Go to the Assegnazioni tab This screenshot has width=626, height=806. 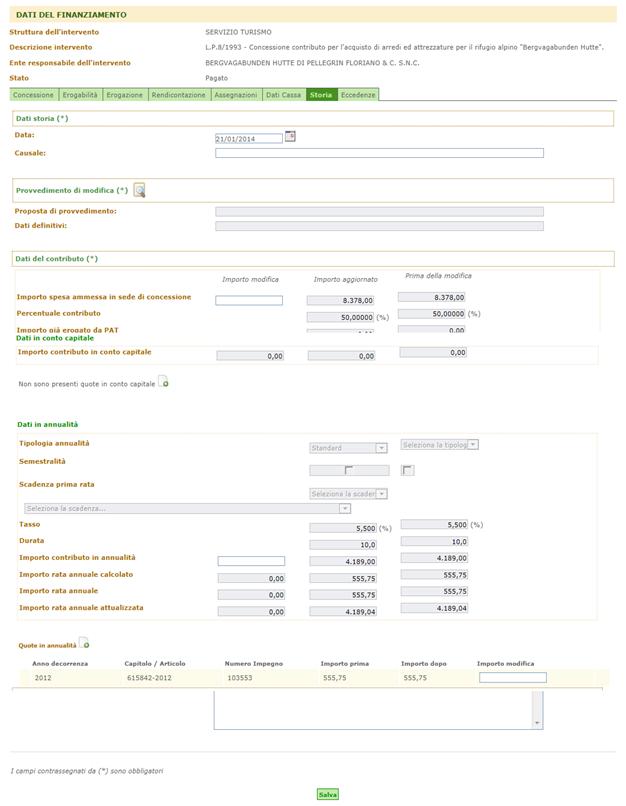(235, 95)
